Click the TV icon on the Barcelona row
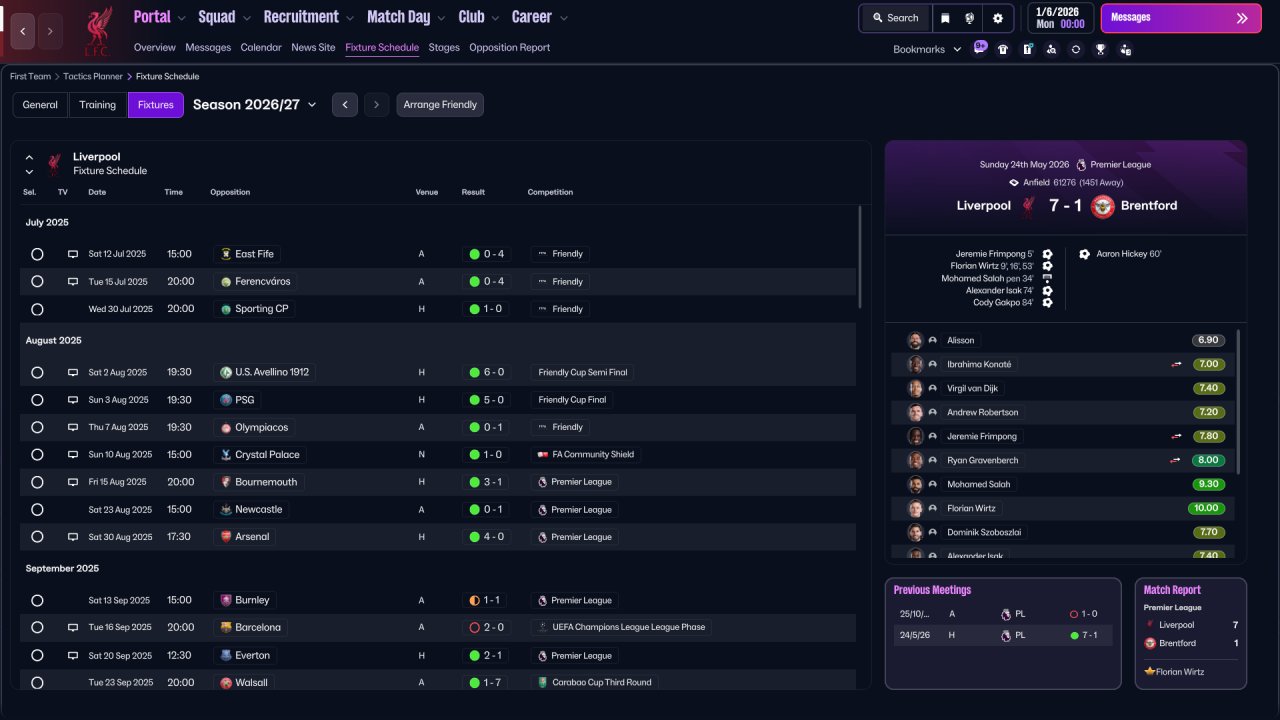 click(x=73, y=628)
